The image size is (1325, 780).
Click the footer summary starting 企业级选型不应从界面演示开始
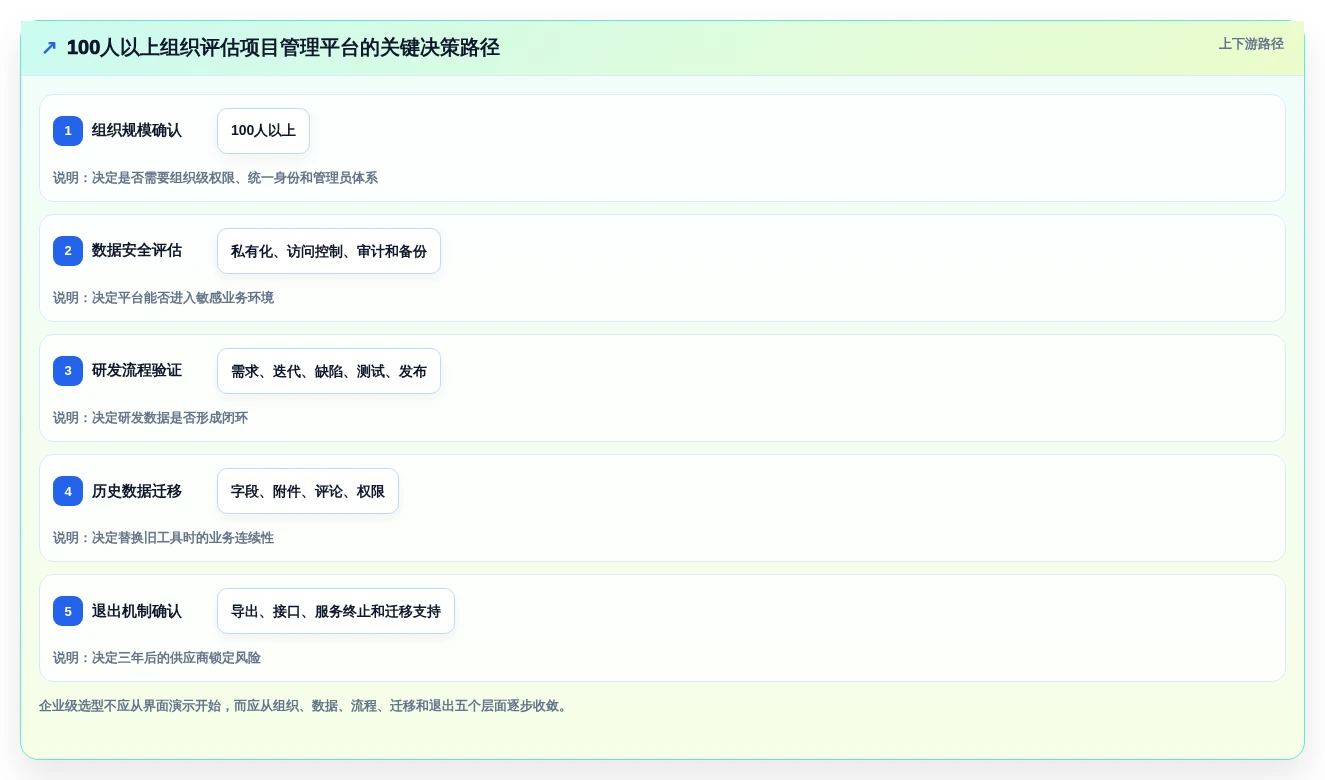[x=305, y=706]
